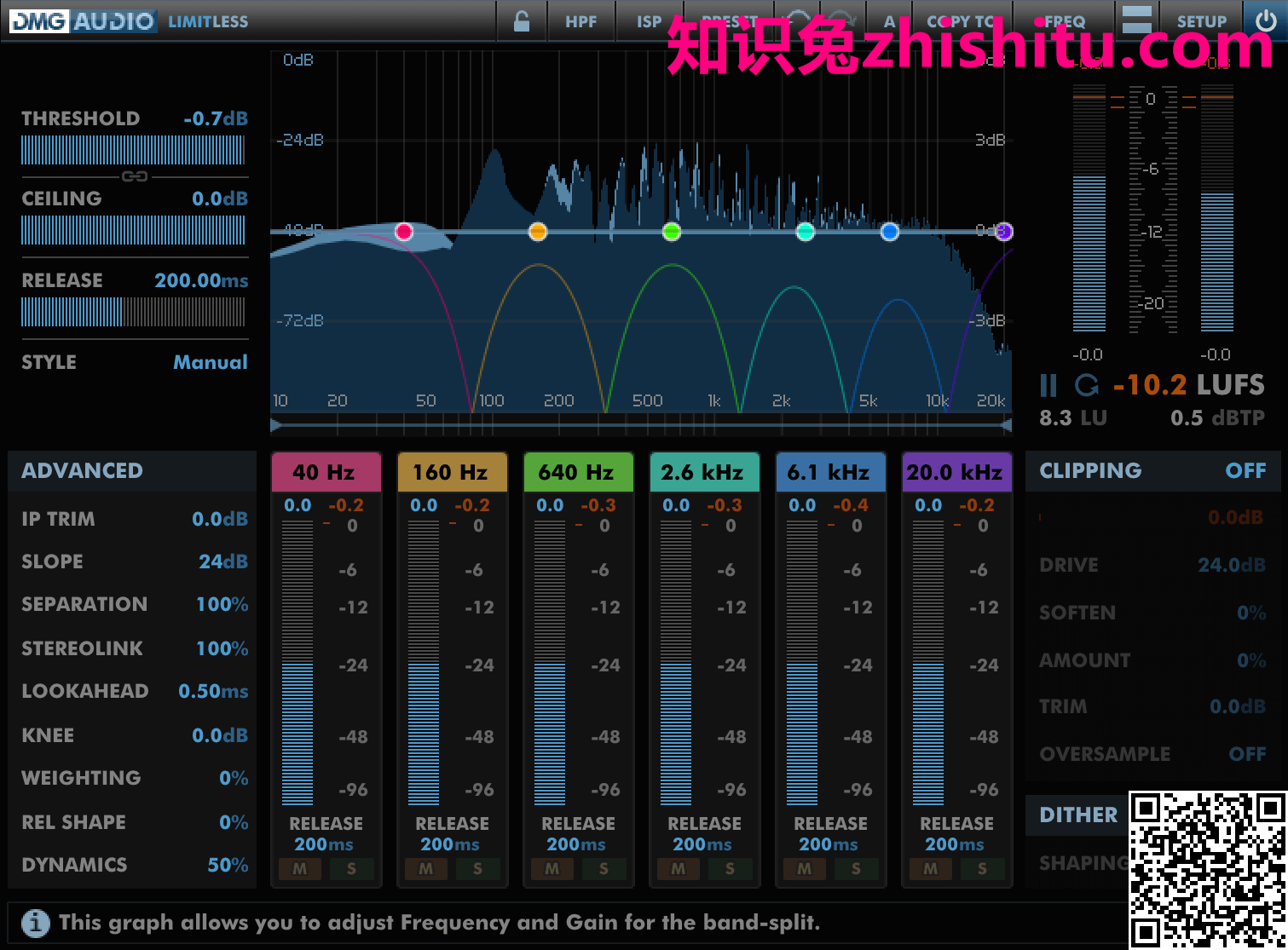Click the info icon in the hint bar
The image size is (1288, 950).
pos(35,923)
